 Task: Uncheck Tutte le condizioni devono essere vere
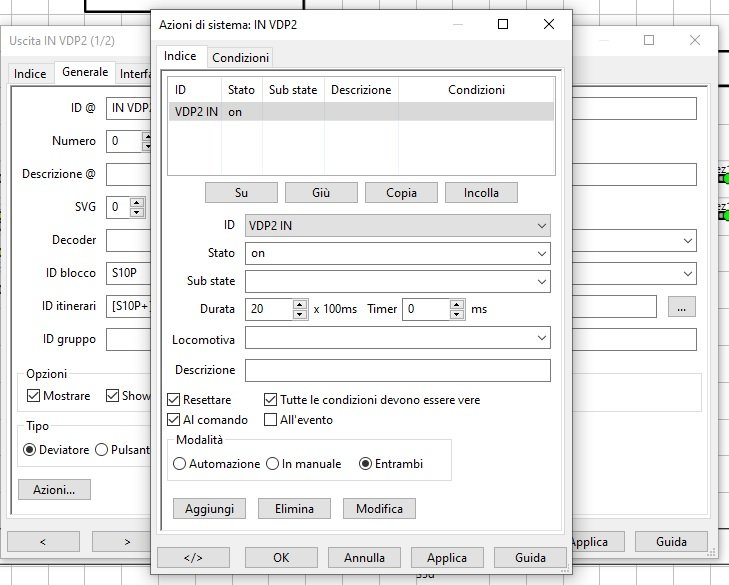coord(270,400)
